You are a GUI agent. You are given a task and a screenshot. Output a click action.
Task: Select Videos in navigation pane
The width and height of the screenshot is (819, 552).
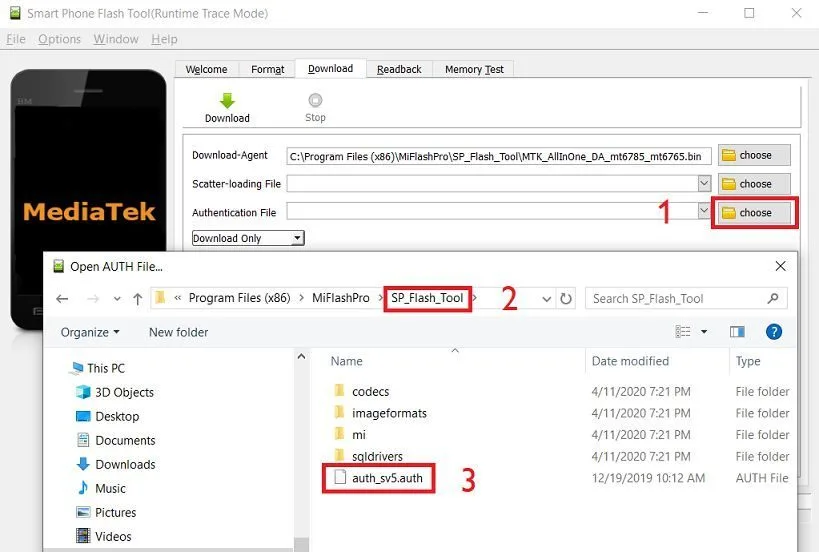tap(104, 536)
